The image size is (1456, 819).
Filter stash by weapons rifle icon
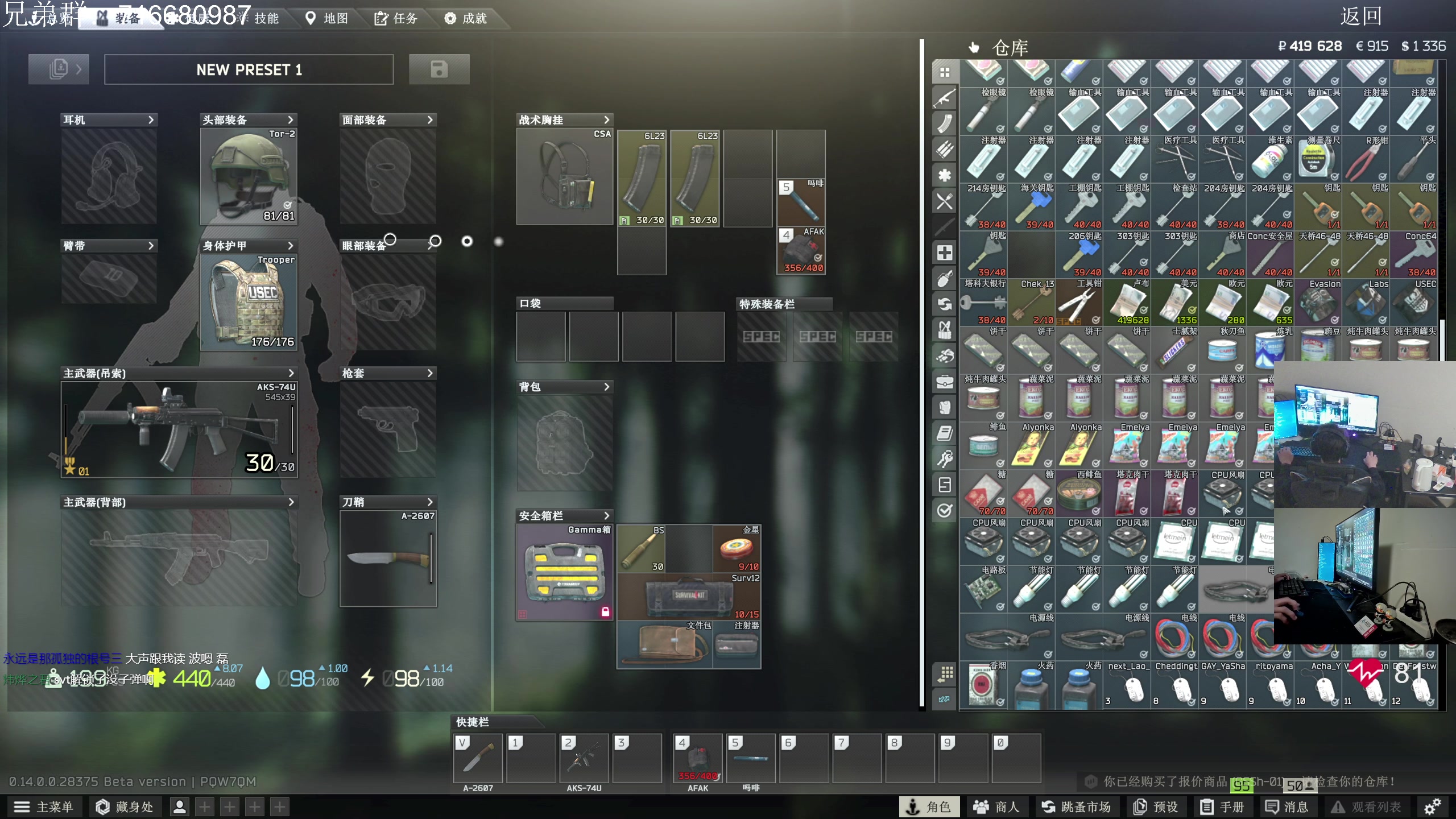(x=945, y=98)
